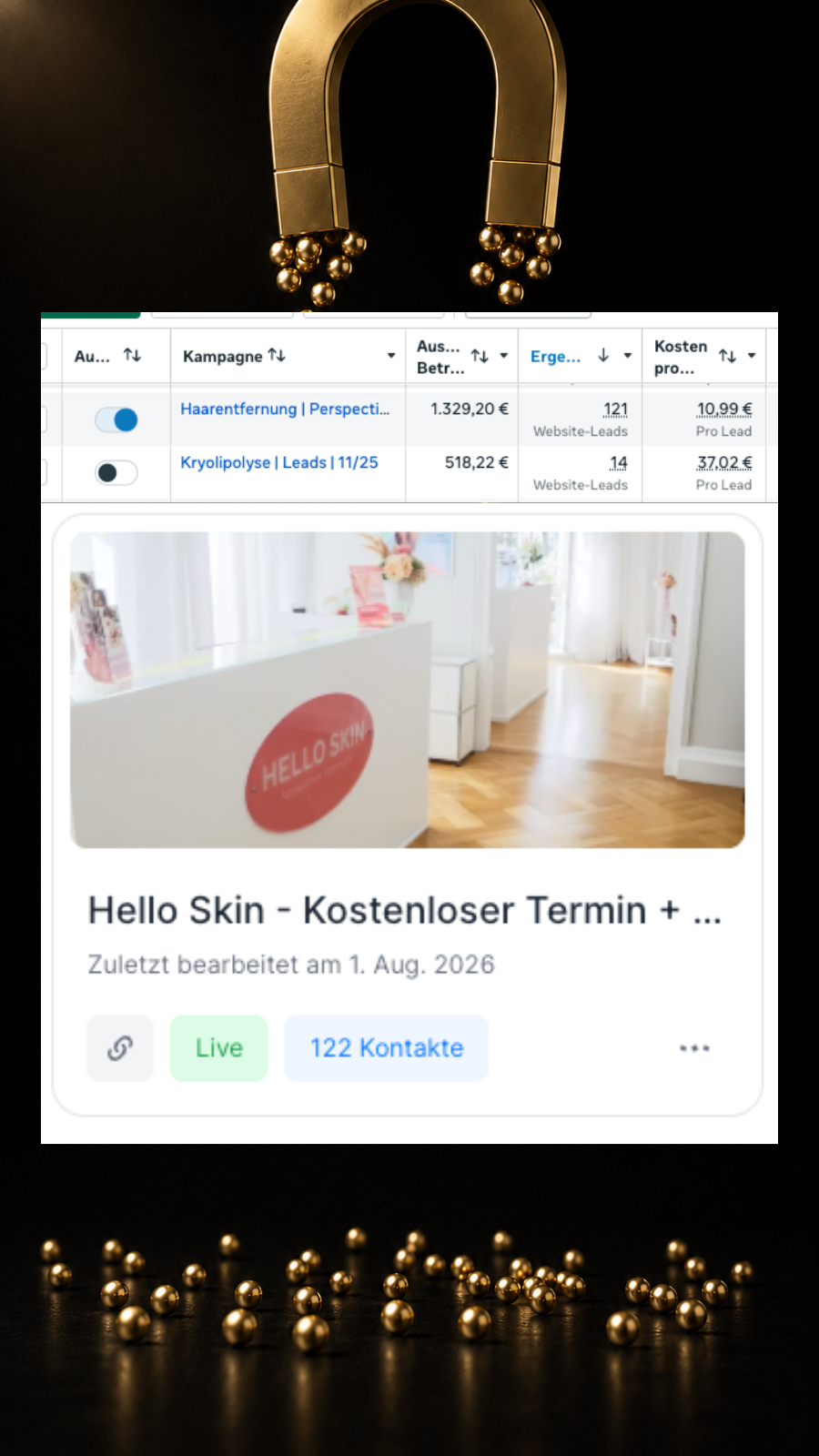This screenshot has width=819, height=1456.
Task: Sort by Aus... Betr... column arrows
Action: [480, 356]
